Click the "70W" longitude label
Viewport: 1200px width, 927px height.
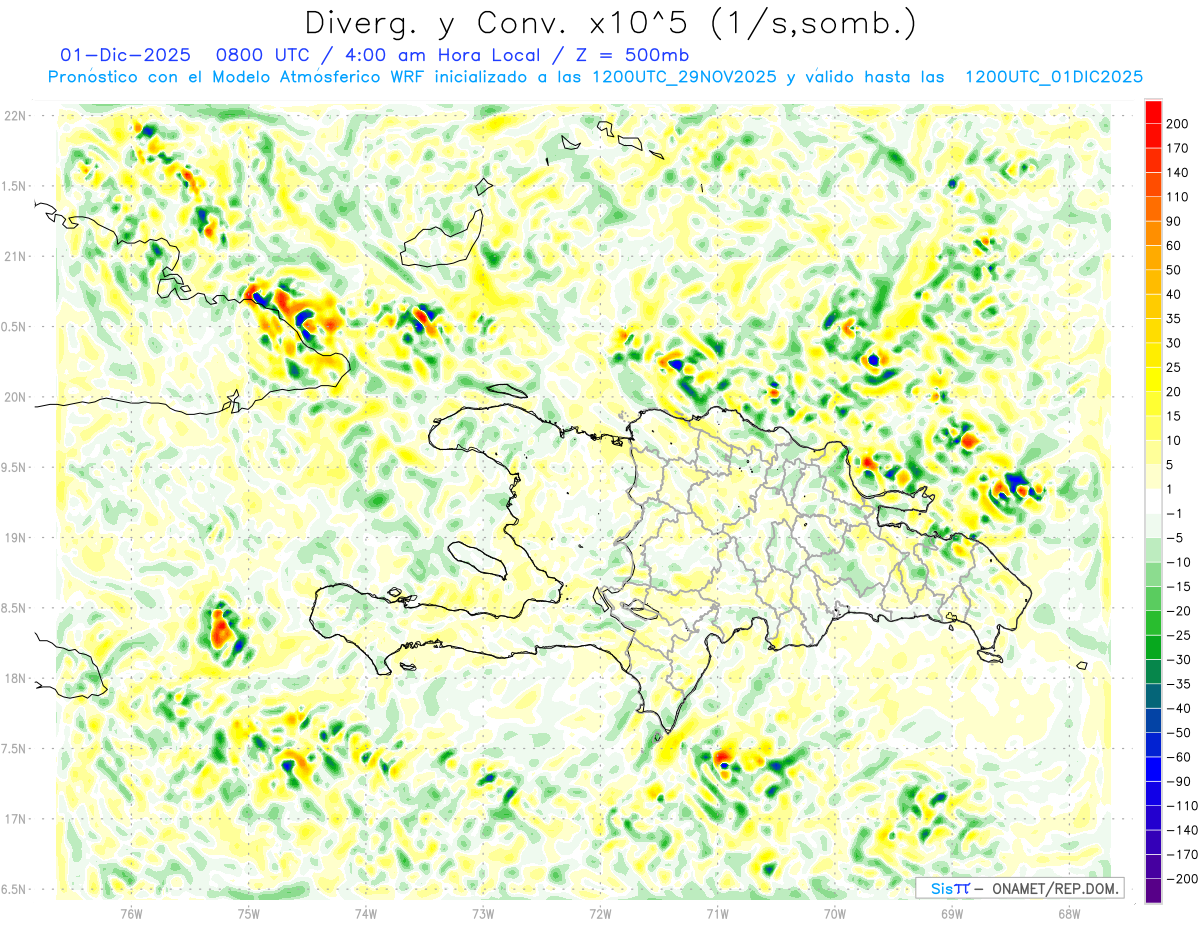[x=834, y=912]
